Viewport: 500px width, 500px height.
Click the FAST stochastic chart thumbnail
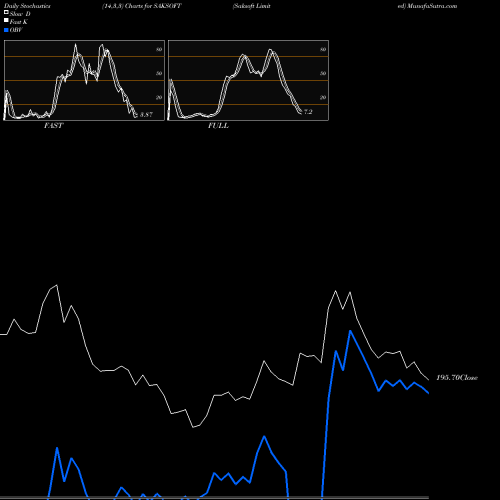pyautogui.click(x=84, y=80)
